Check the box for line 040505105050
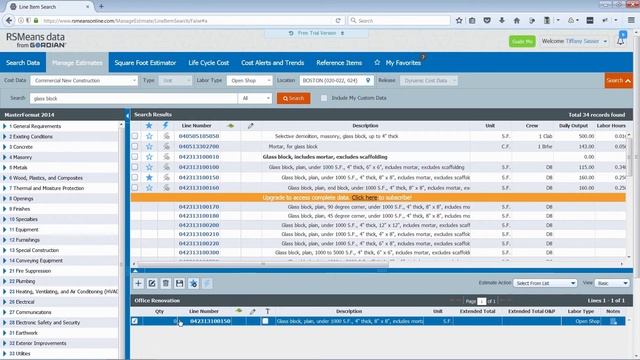Screen dimensions: 640x360 pos(135,136)
